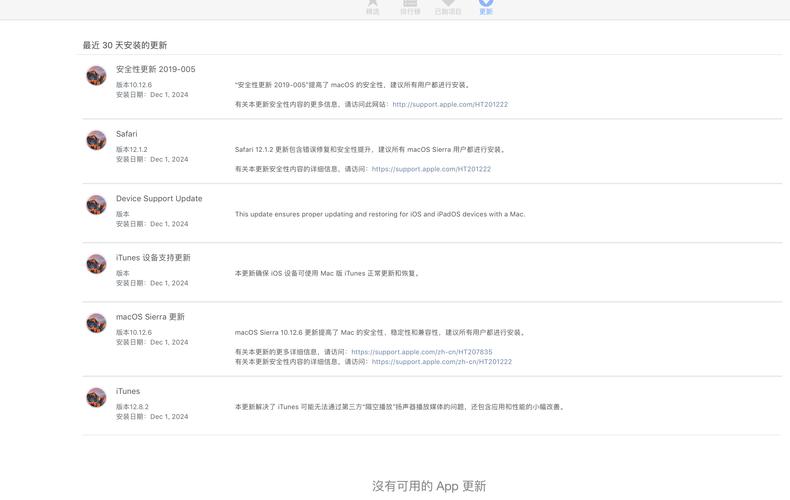Click 版本12.1.2 under Safari
Image resolution: width=790 pixels, height=500 pixels.
tap(132, 149)
